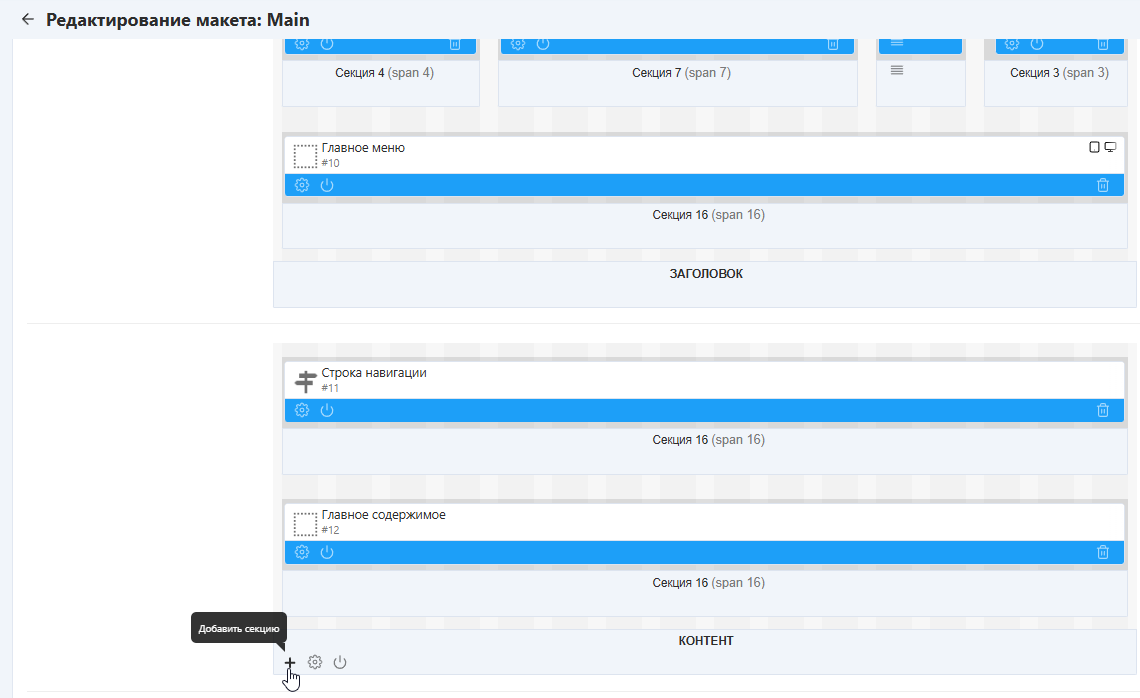Click gear icon above Секция 4
Image resolution: width=1140 pixels, height=698 pixels.
(x=302, y=44)
